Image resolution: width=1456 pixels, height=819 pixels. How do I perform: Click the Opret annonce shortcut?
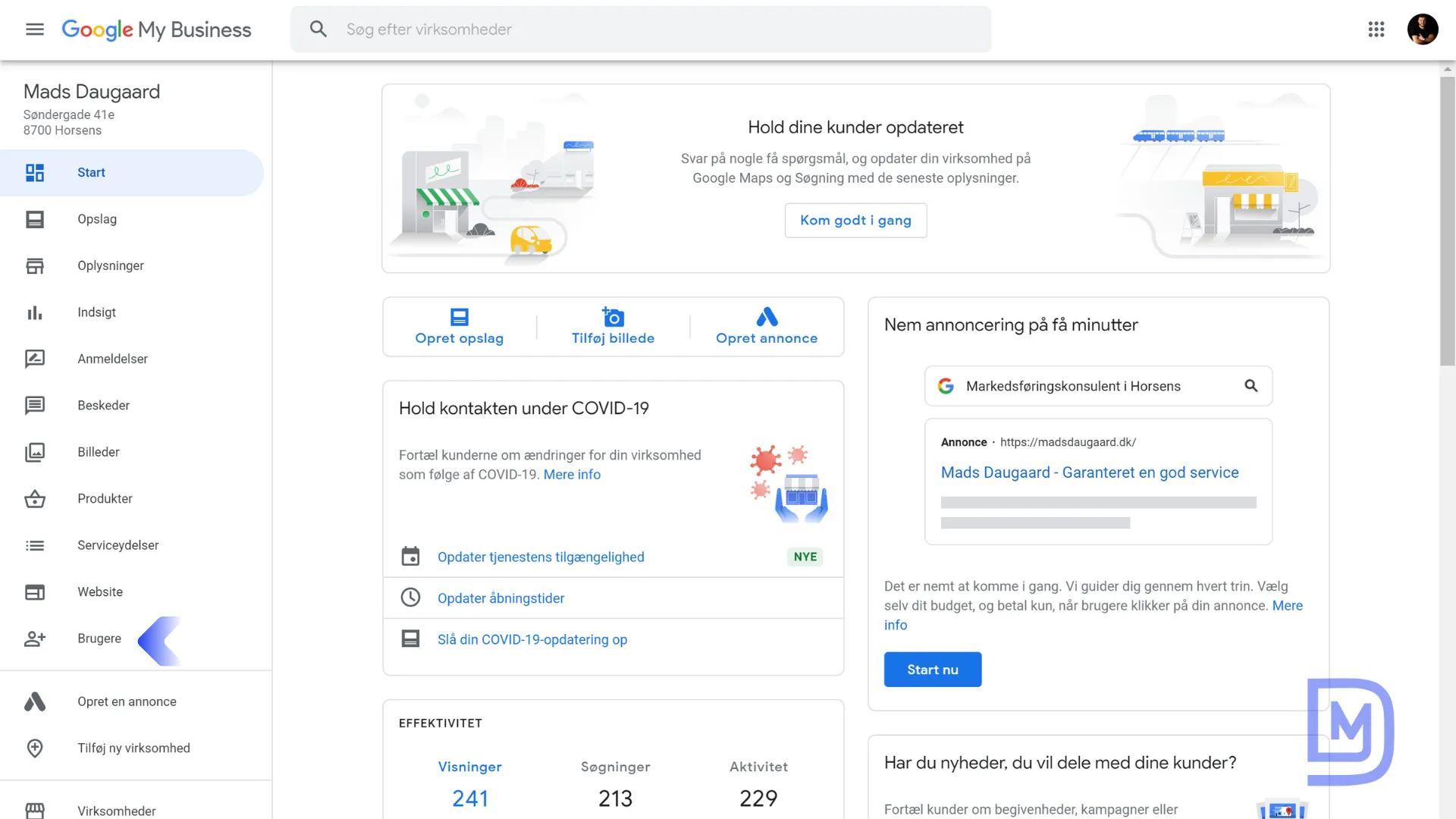click(767, 327)
